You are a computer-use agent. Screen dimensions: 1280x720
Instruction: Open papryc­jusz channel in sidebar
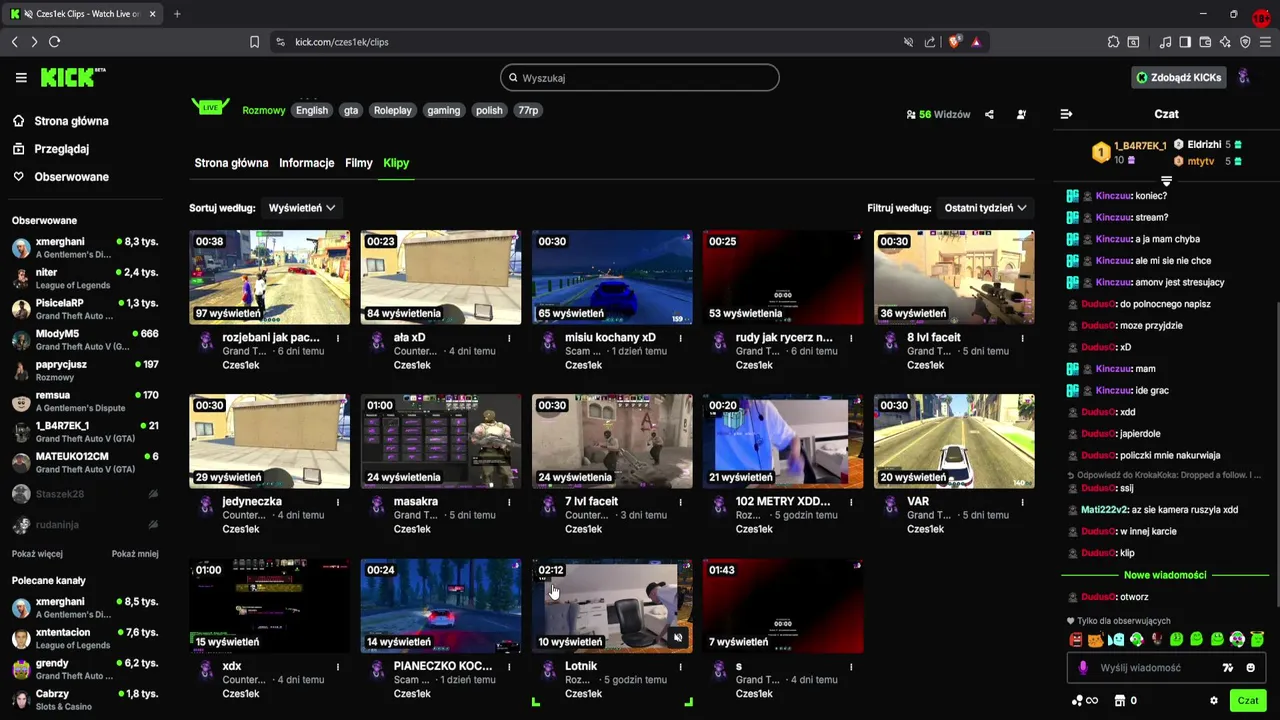85,370
